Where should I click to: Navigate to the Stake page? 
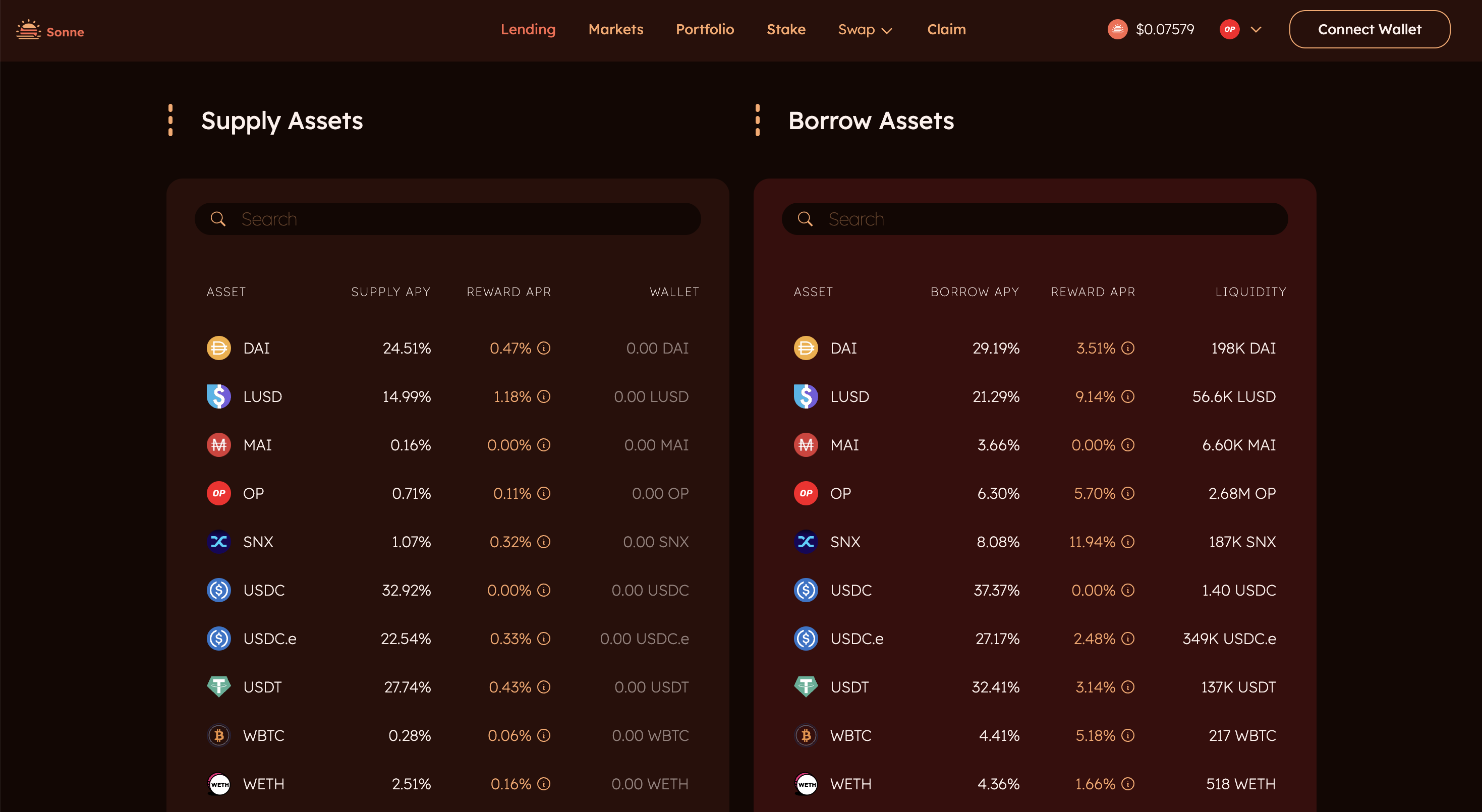pyautogui.click(x=786, y=29)
